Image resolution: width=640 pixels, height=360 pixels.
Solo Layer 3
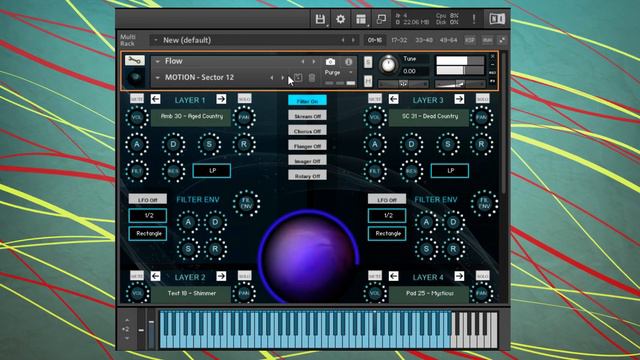[x=482, y=99]
